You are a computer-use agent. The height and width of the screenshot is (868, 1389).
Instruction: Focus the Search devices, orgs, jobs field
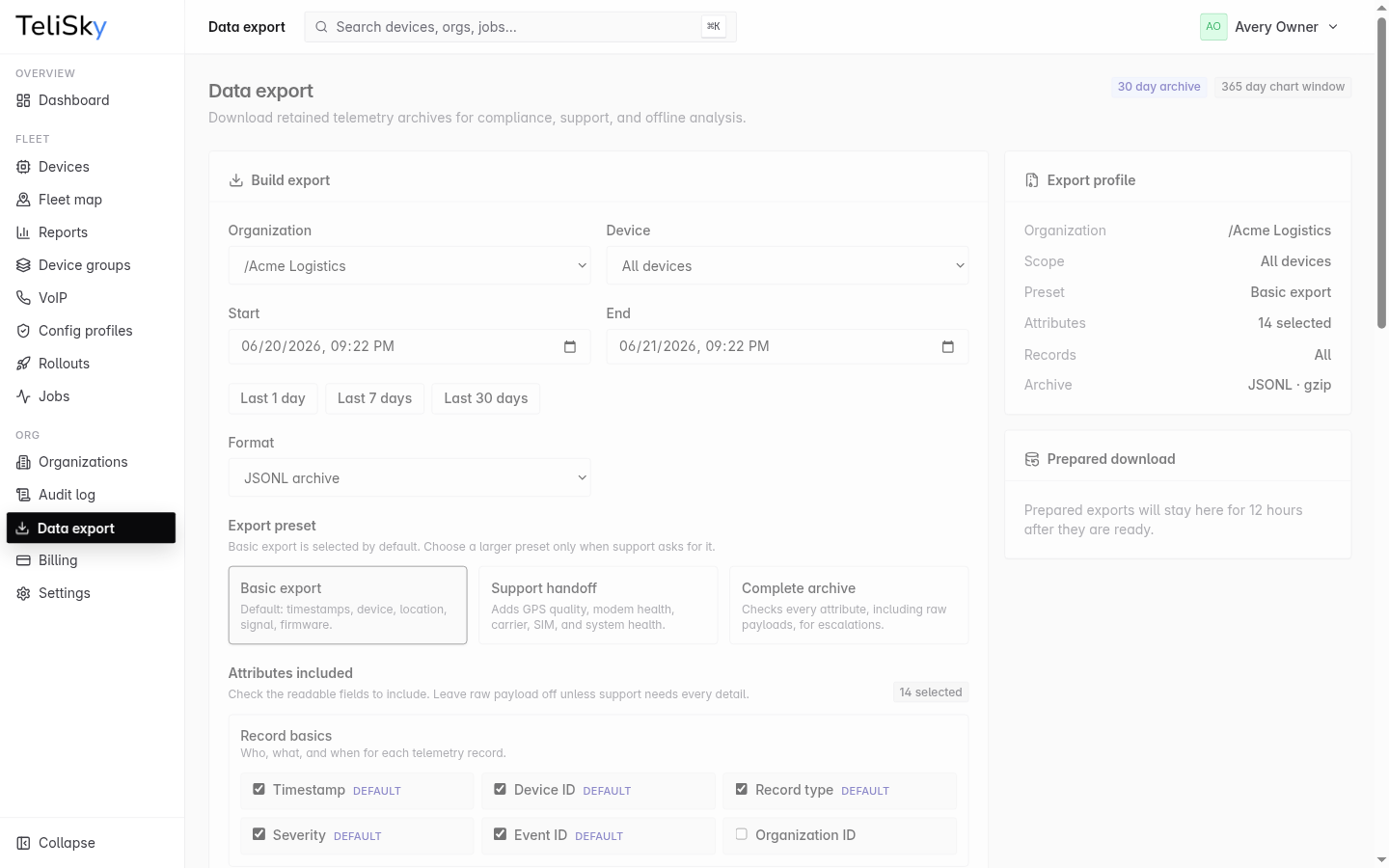(521, 27)
